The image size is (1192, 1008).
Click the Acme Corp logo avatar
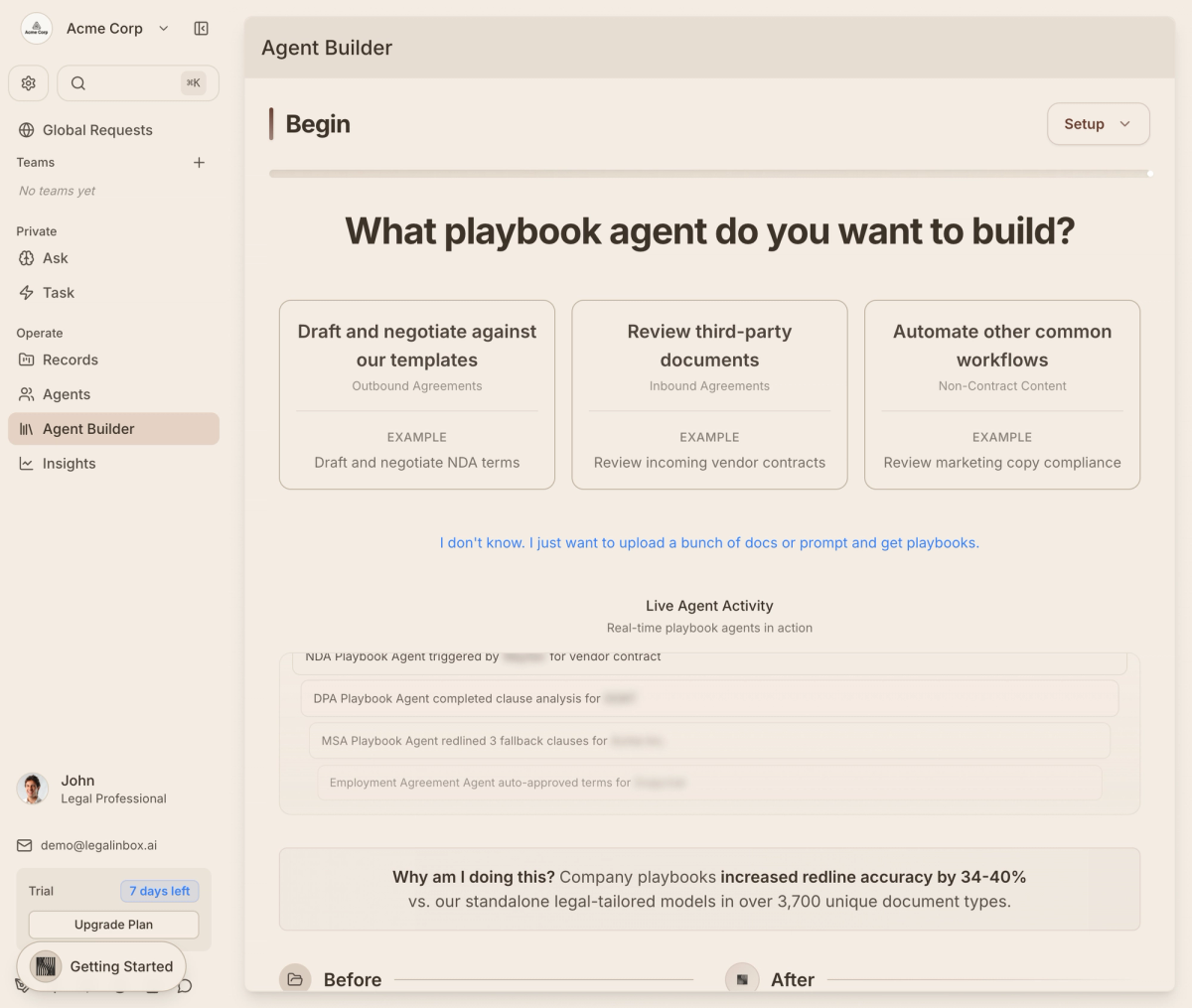coord(37,29)
